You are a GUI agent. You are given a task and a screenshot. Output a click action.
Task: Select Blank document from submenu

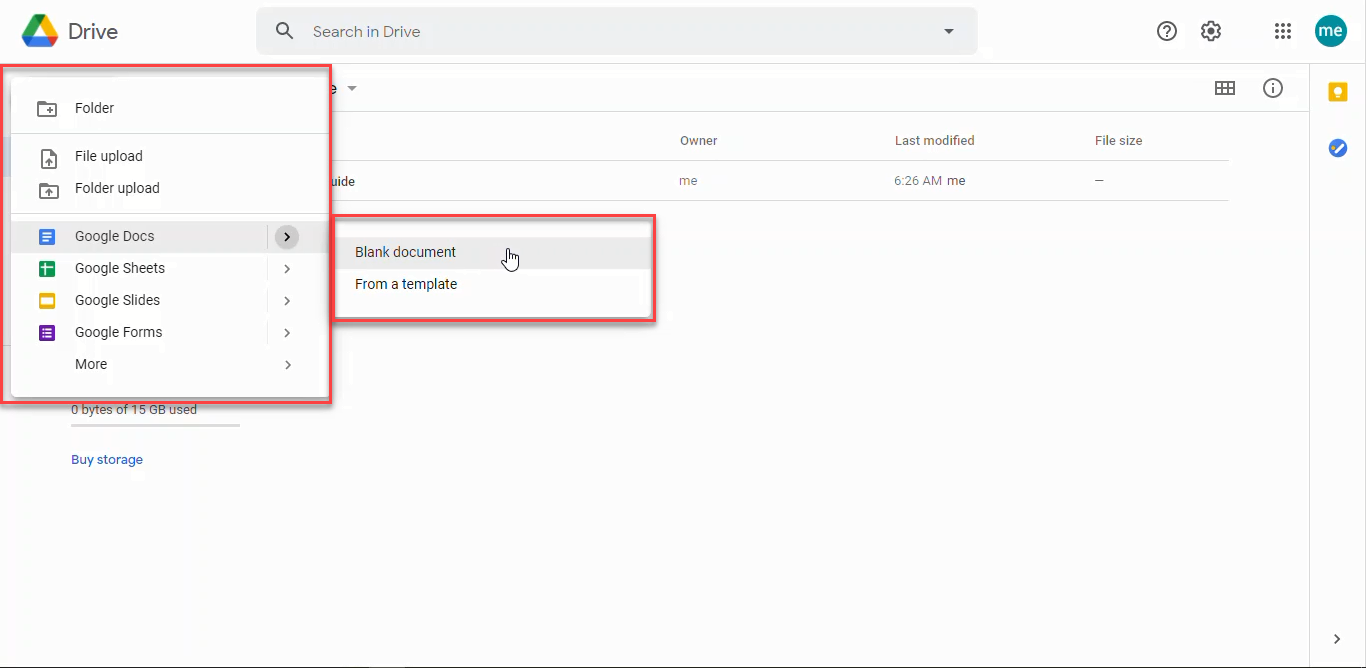click(405, 252)
